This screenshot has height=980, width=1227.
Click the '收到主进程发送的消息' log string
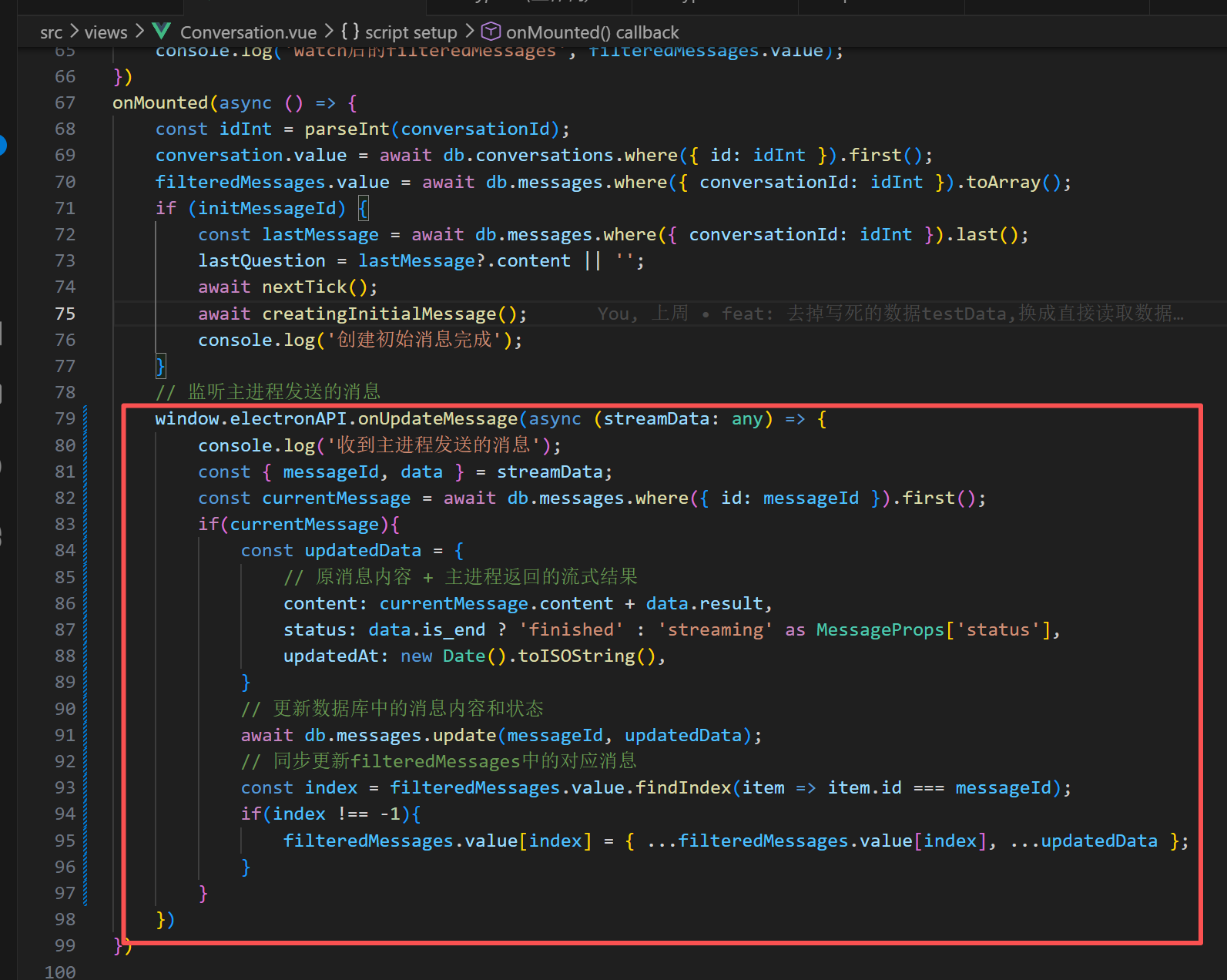tap(434, 445)
